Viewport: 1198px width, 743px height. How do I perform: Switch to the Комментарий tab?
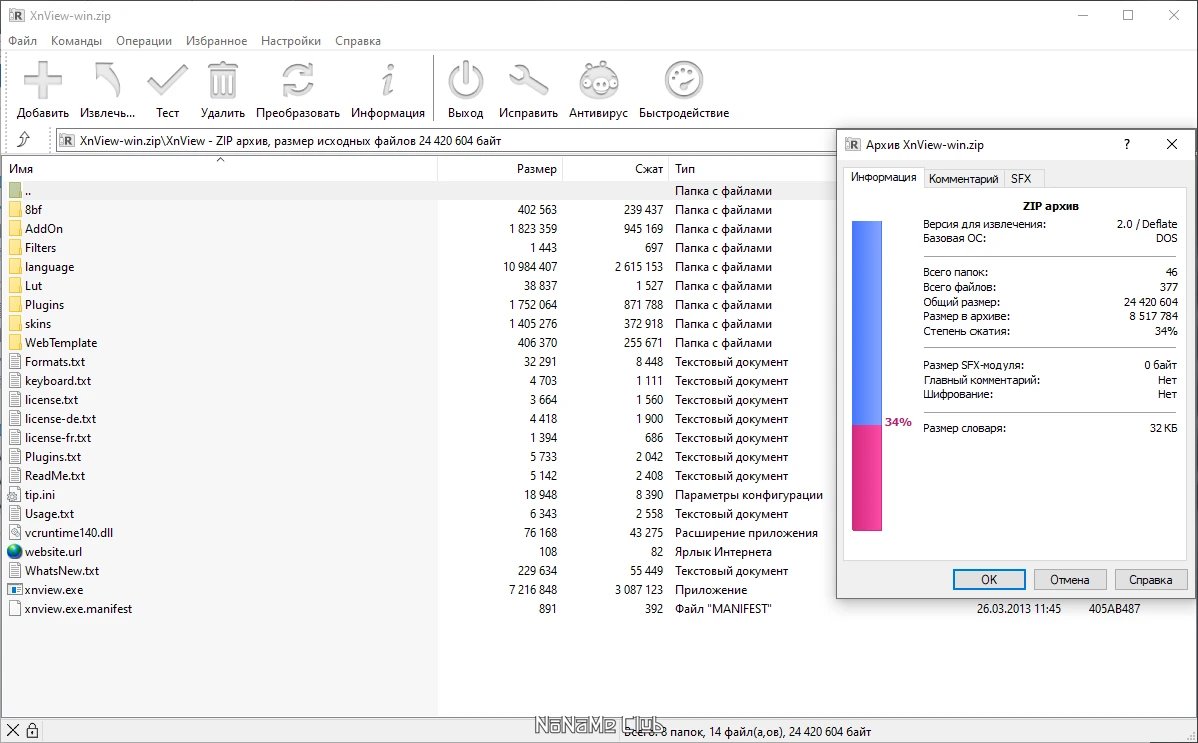963,179
